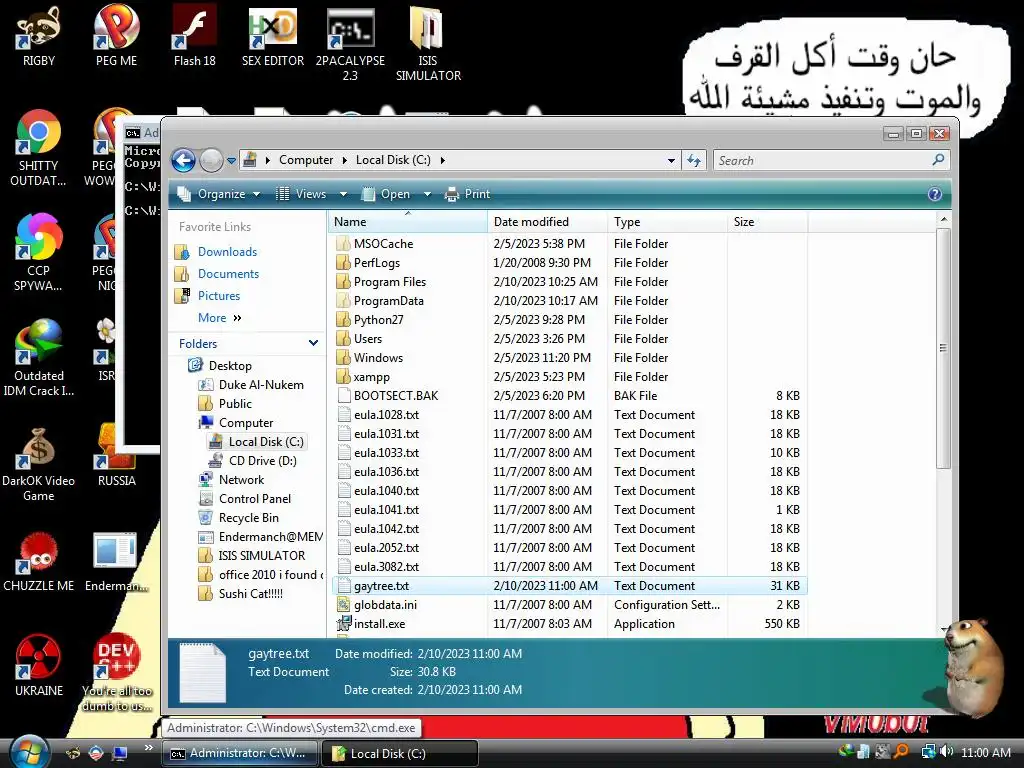
Task: Select the gaytree.txt row
Action: click(x=569, y=586)
